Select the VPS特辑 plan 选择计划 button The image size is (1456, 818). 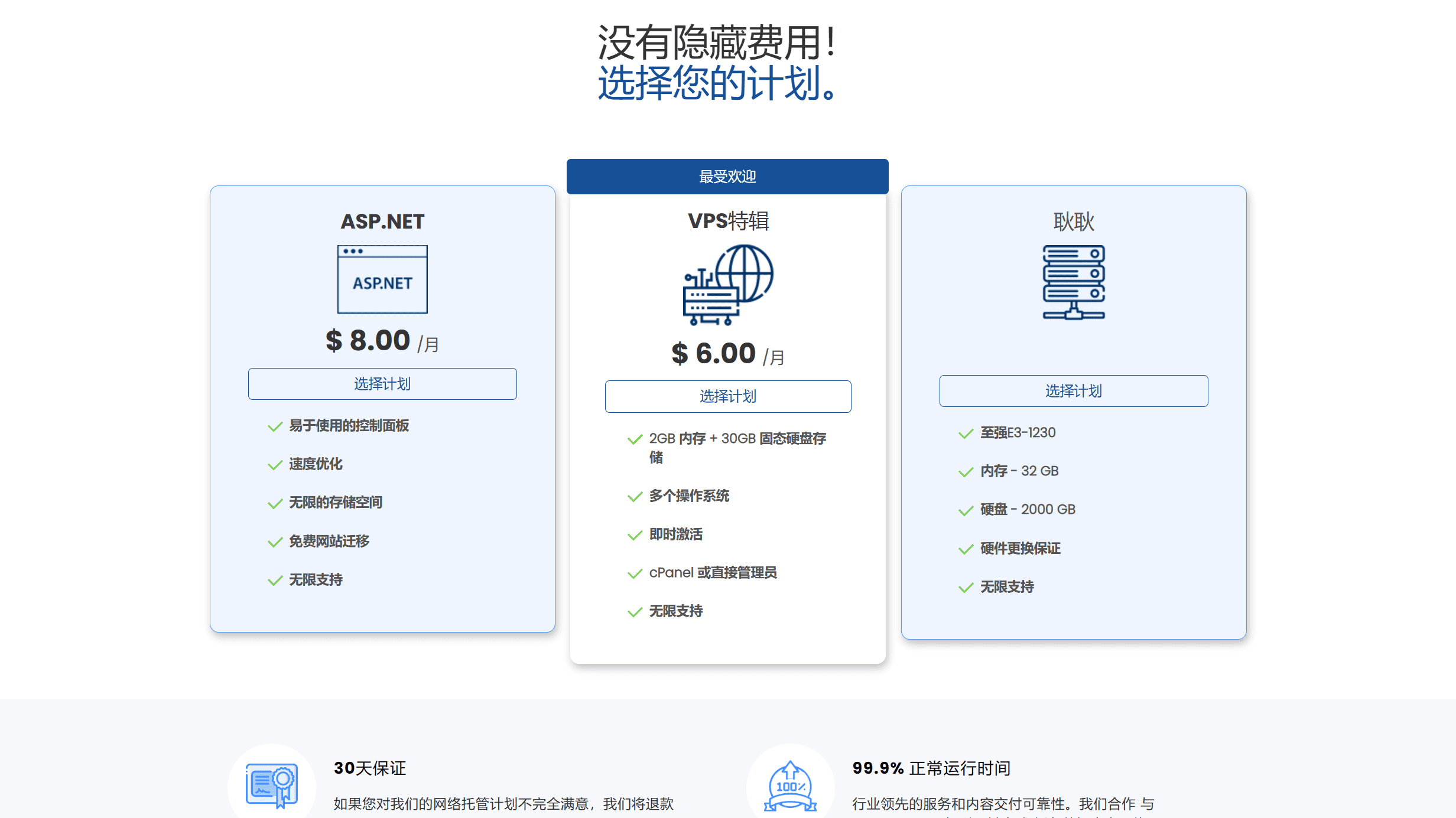[x=728, y=396]
